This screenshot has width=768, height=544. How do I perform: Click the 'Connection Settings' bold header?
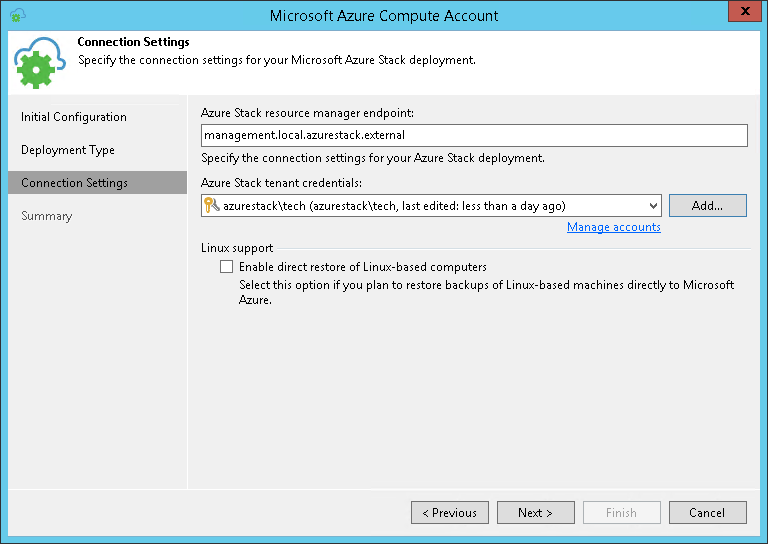click(133, 42)
